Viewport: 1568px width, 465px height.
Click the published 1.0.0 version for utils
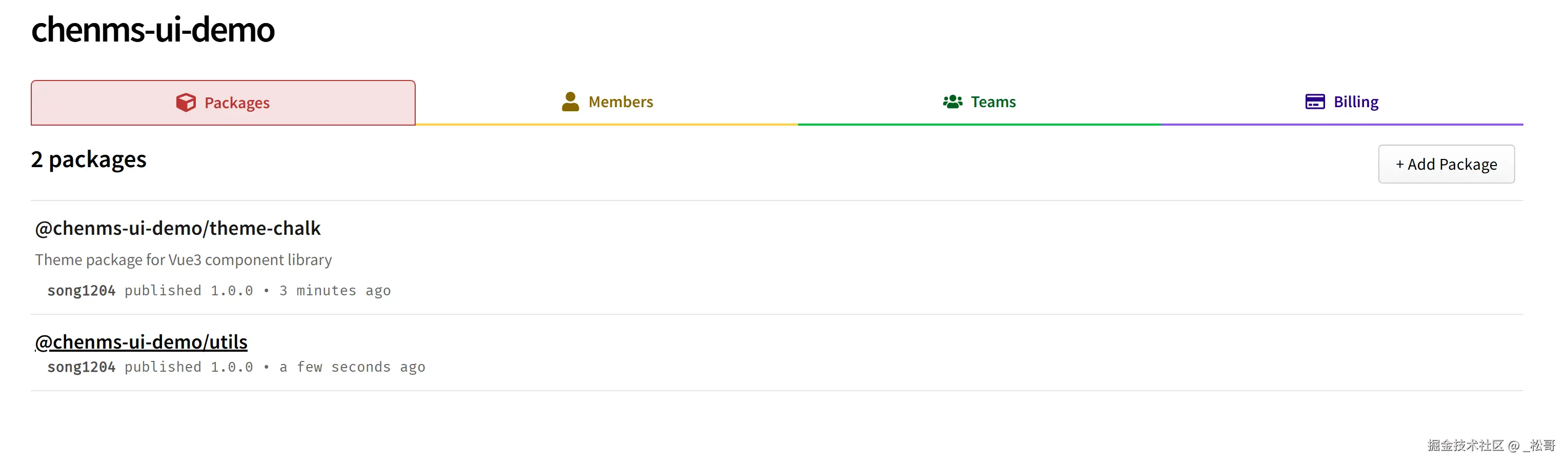(x=189, y=367)
